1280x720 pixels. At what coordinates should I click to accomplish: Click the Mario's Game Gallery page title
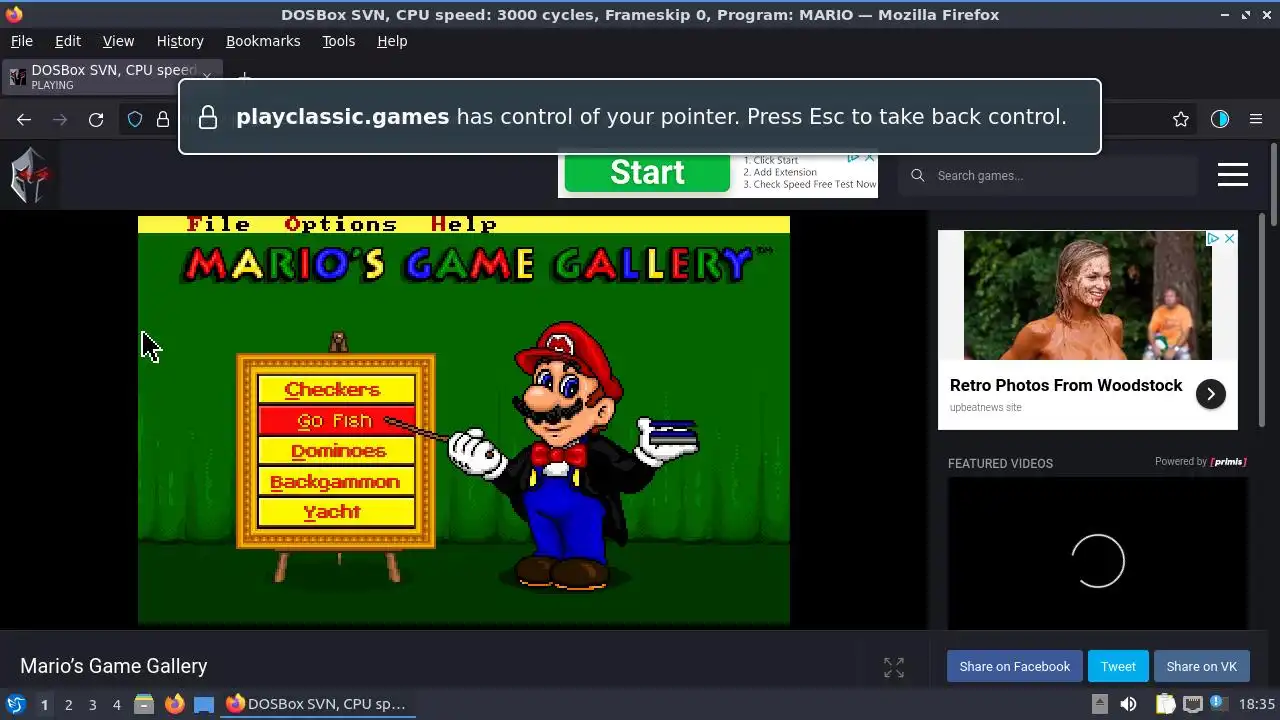click(114, 666)
